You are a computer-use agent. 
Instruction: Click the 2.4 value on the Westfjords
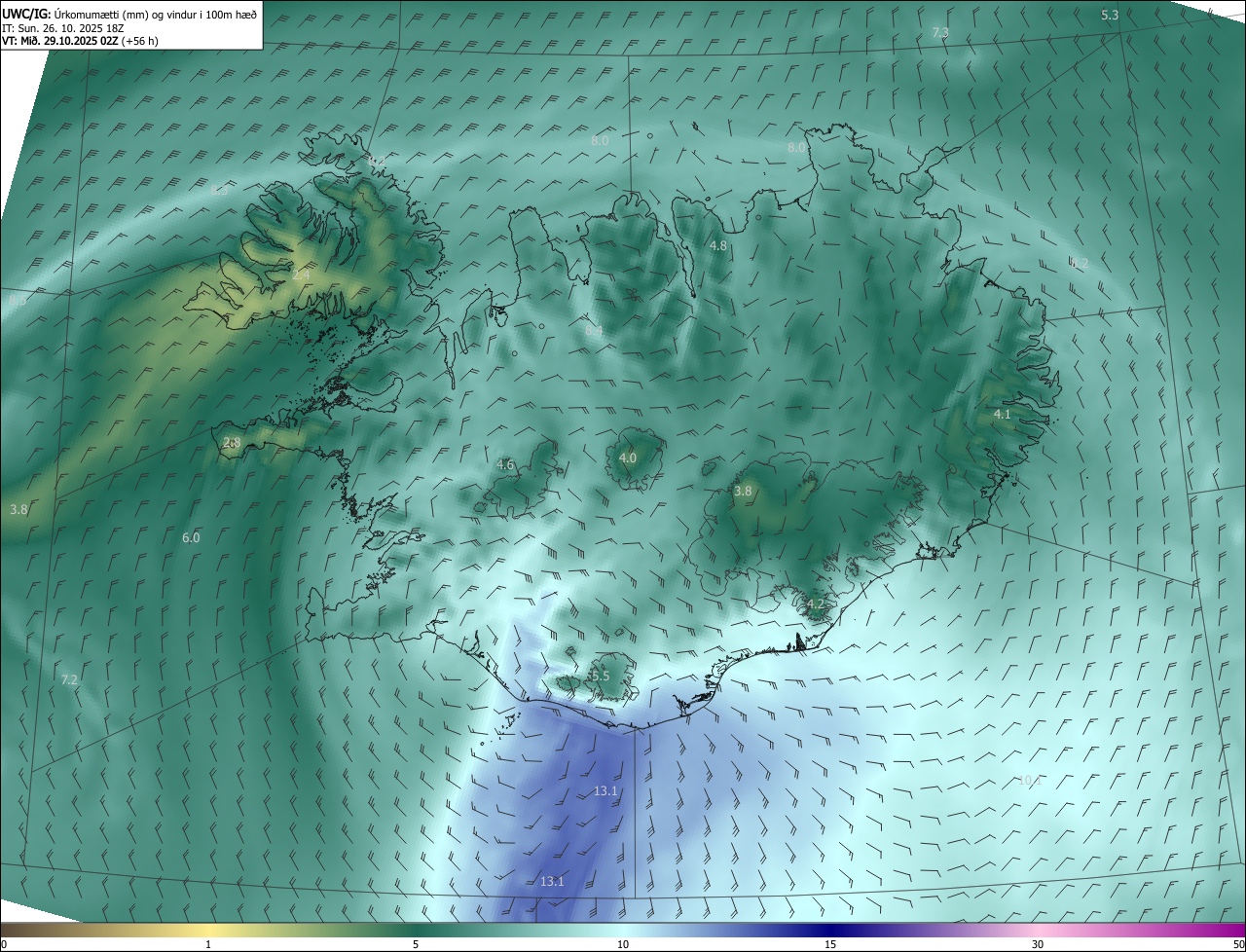(301, 275)
